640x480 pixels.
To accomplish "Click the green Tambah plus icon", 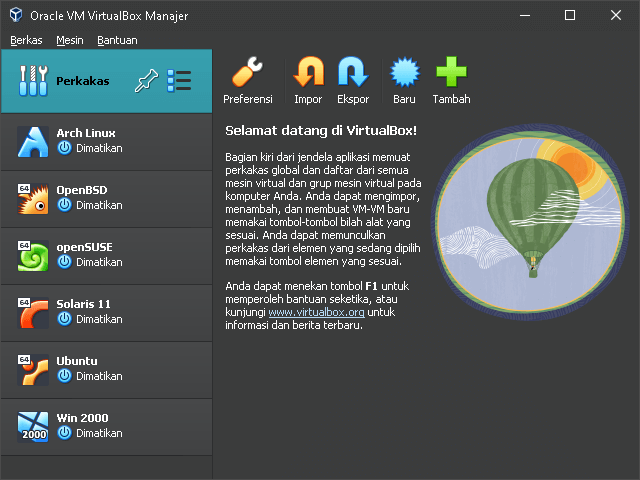I will (x=451, y=73).
